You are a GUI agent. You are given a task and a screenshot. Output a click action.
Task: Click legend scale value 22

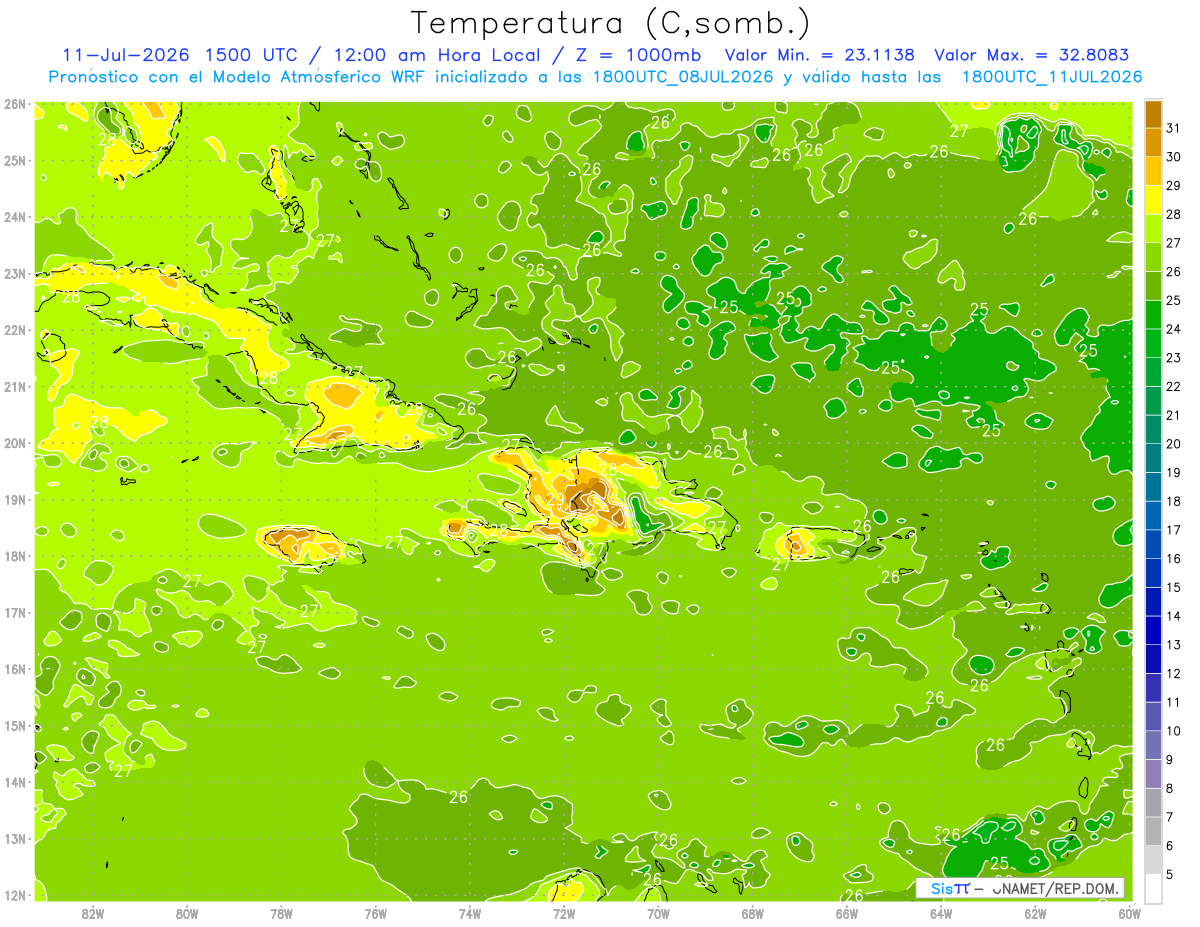(x=1173, y=387)
